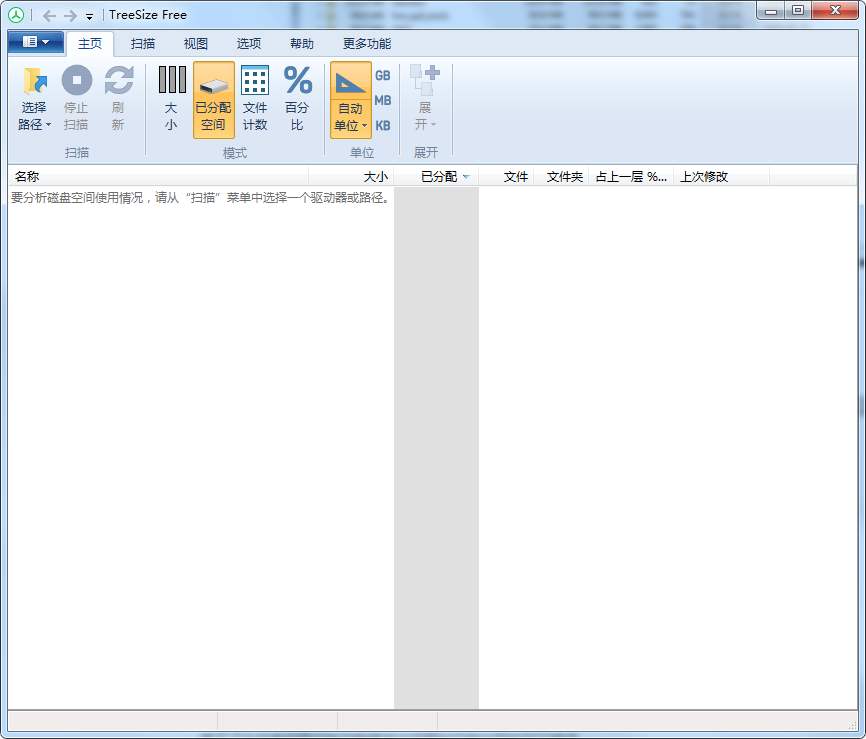Close the TreeSize Free window

[x=836, y=11]
